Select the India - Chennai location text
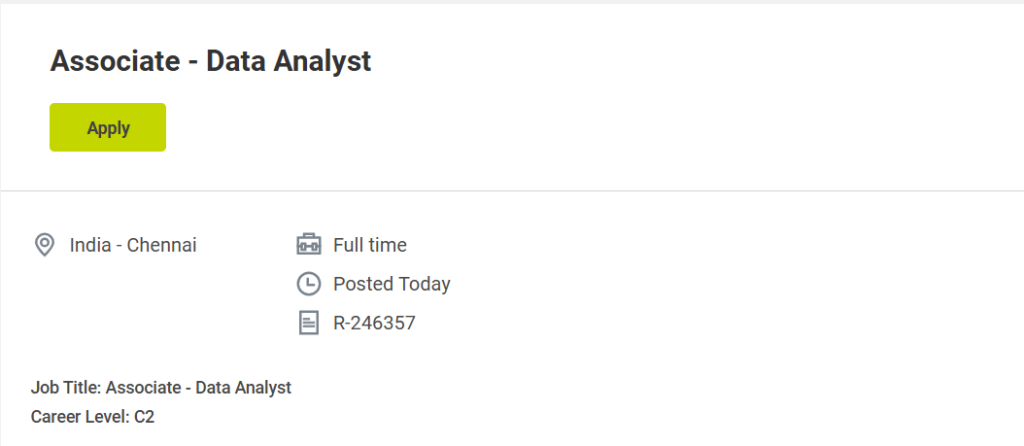Screen dimensions: 1024x446 (133, 245)
